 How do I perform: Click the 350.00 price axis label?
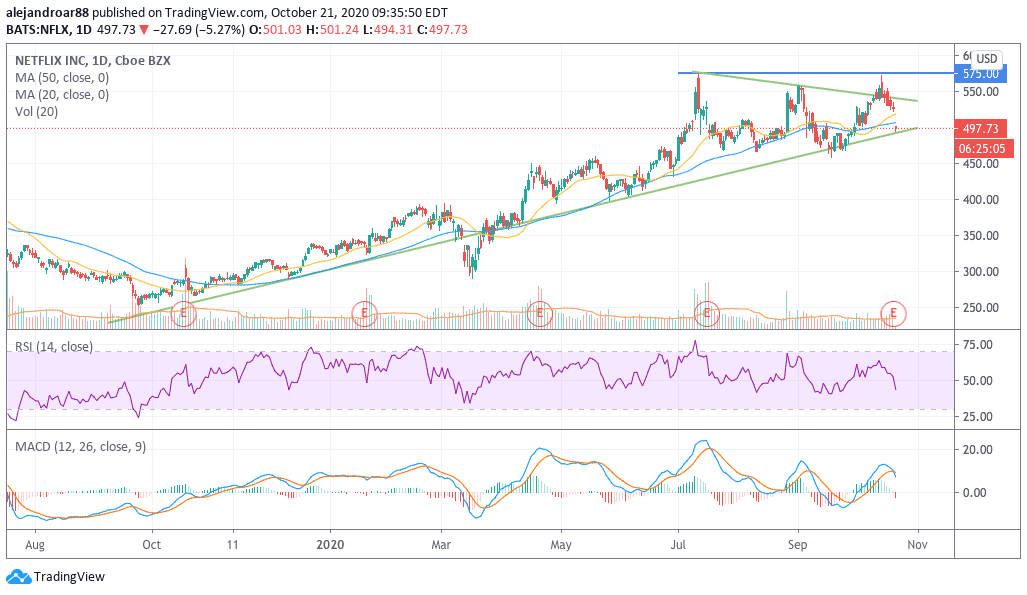click(980, 236)
